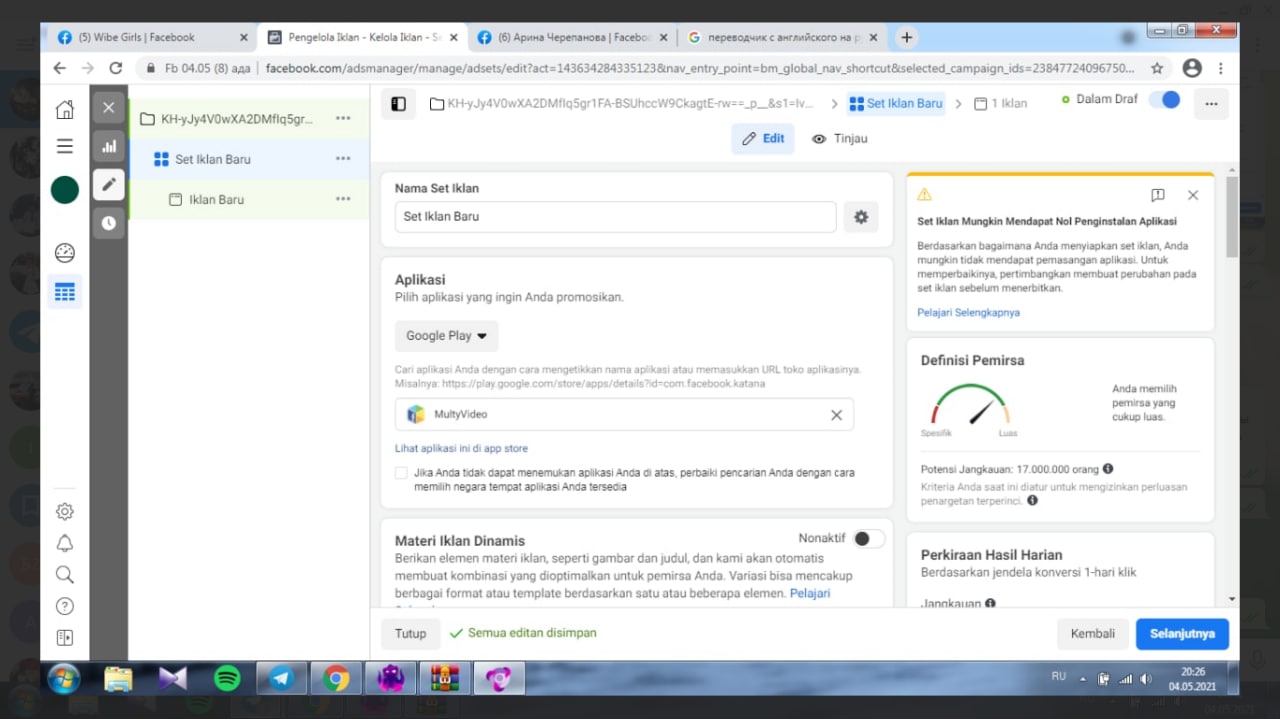Switch to the Wibe Girls Facebook browser tab
The image size is (1280, 719).
(x=152, y=37)
